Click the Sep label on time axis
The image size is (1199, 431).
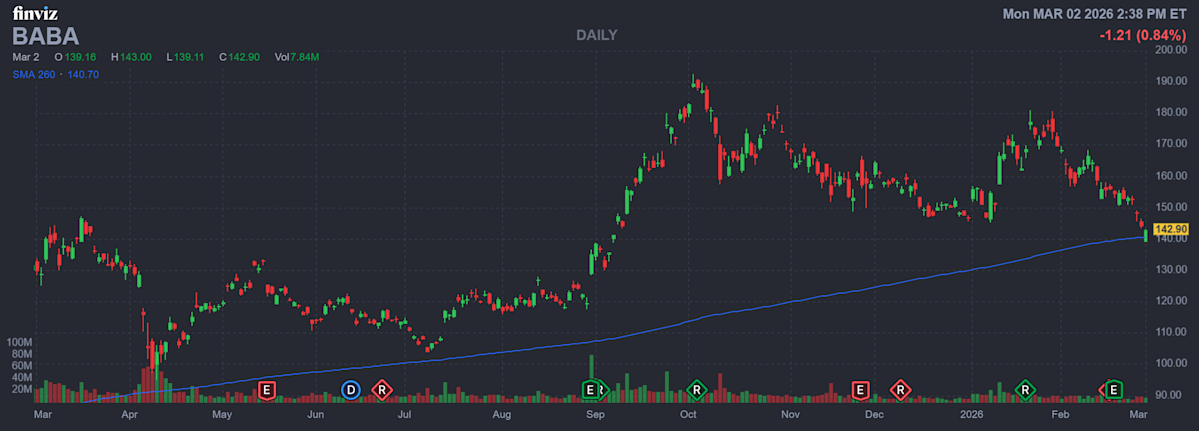(x=595, y=413)
